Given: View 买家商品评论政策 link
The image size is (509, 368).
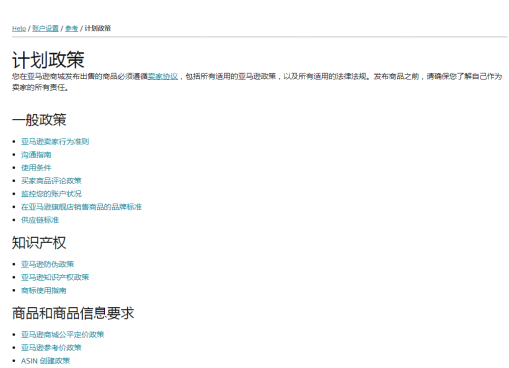Looking at the screenshot, I should pos(51,181).
